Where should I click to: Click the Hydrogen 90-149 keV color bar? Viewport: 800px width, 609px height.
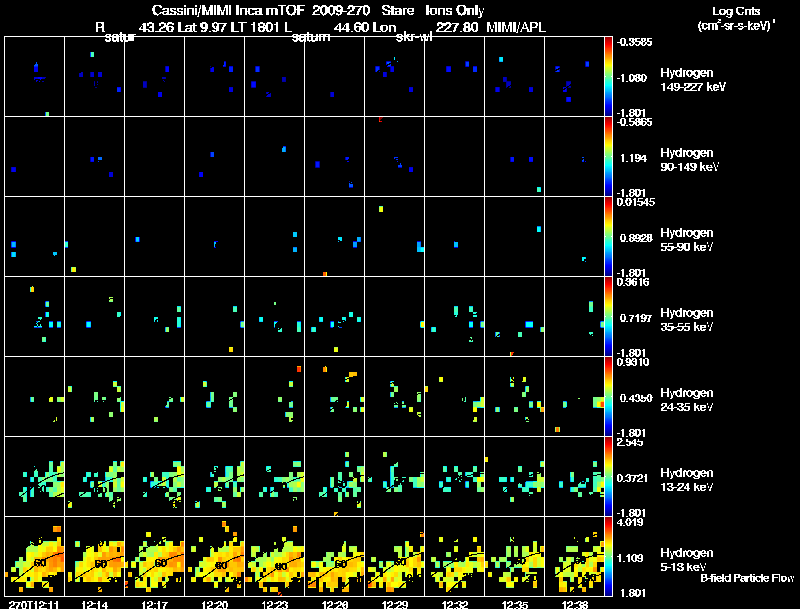pos(608,157)
